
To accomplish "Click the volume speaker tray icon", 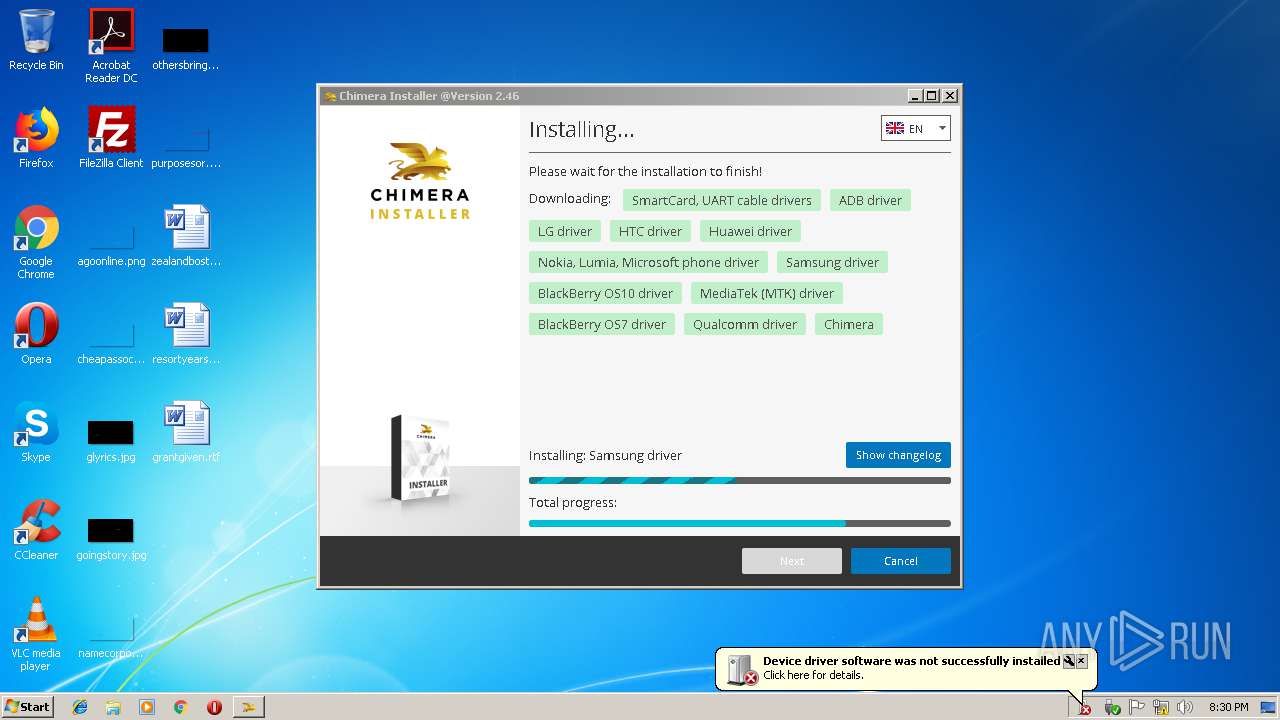I will [x=1186, y=707].
